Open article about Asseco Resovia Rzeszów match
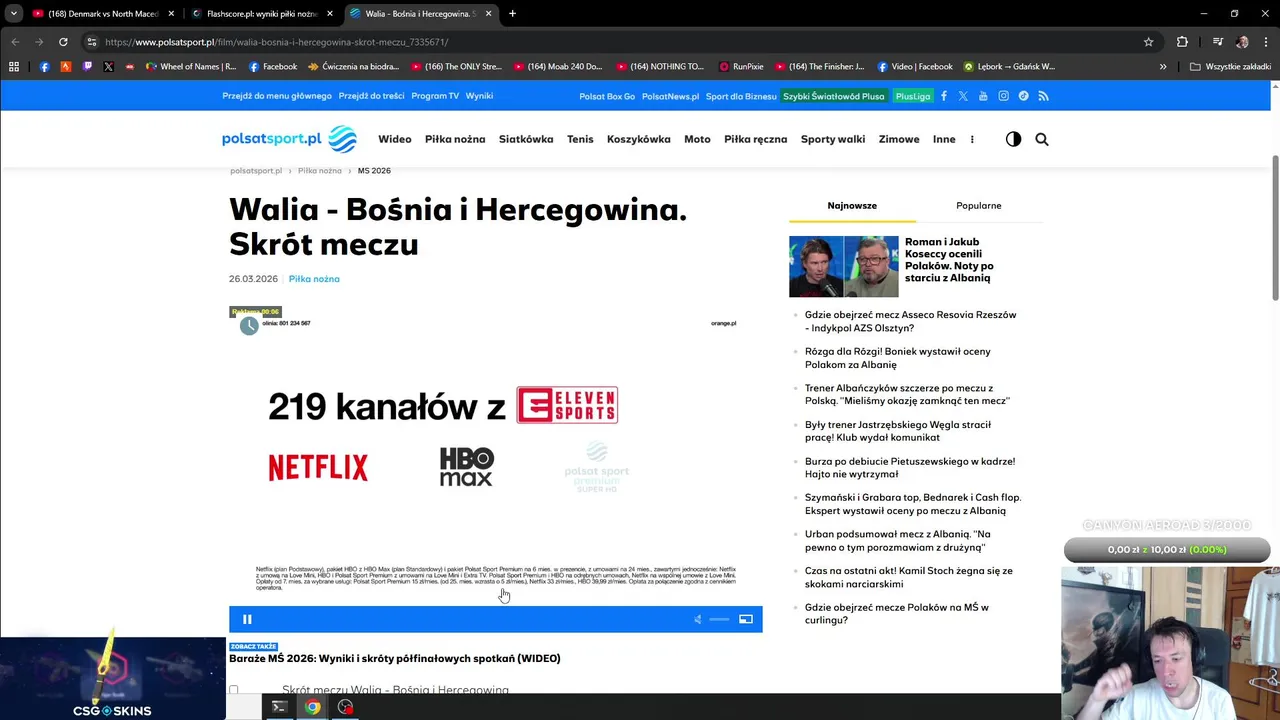Image resolution: width=1280 pixels, height=720 pixels. click(910, 321)
